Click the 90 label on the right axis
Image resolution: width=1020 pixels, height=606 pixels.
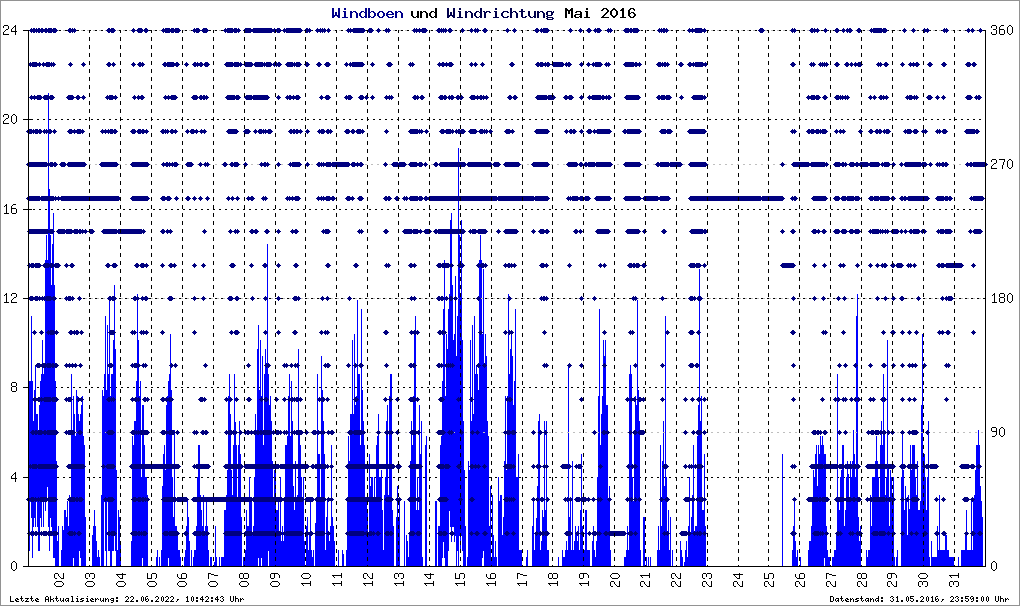pyautogui.click(x=998, y=432)
